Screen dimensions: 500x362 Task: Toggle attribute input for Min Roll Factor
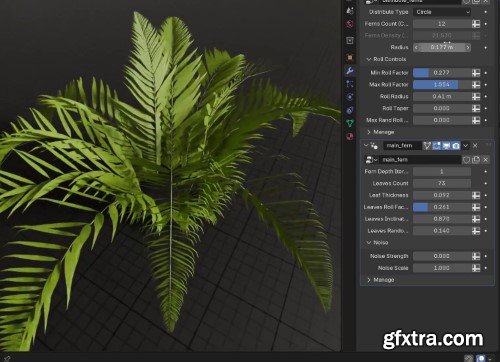[476, 73]
